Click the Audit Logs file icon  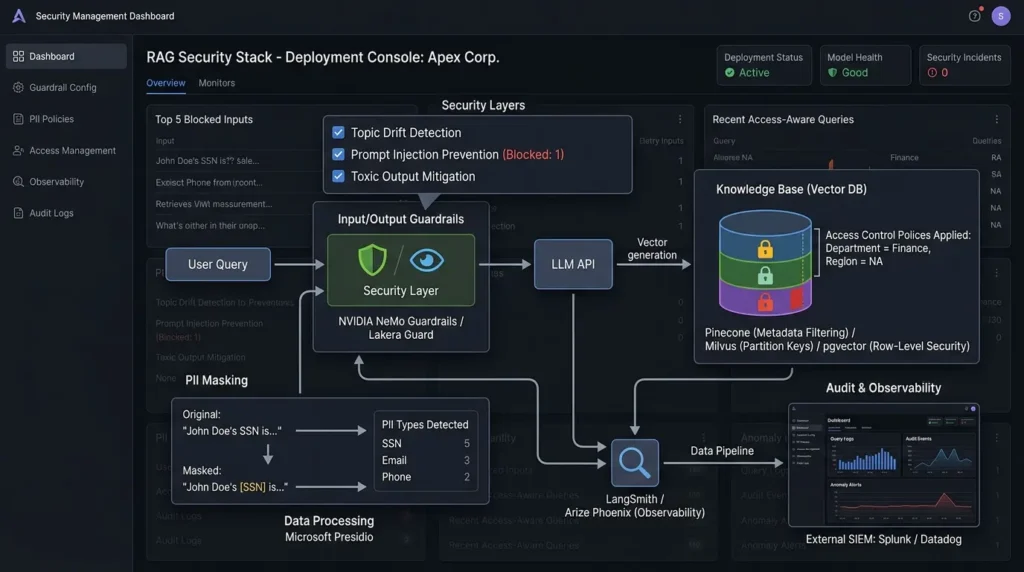(x=18, y=213)
